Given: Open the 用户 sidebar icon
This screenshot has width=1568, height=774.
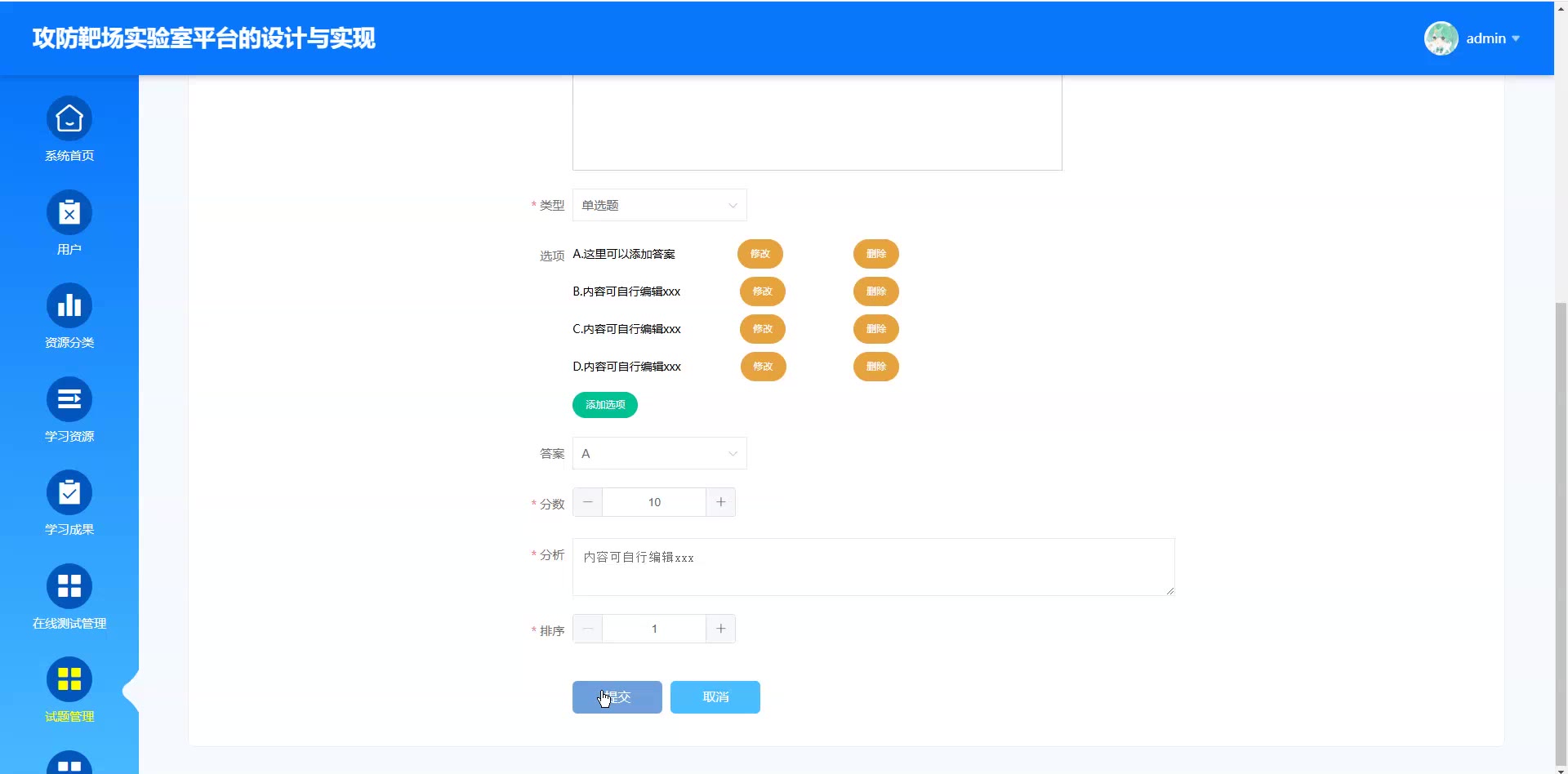Looking at the screenshot, I should (69, 213).
